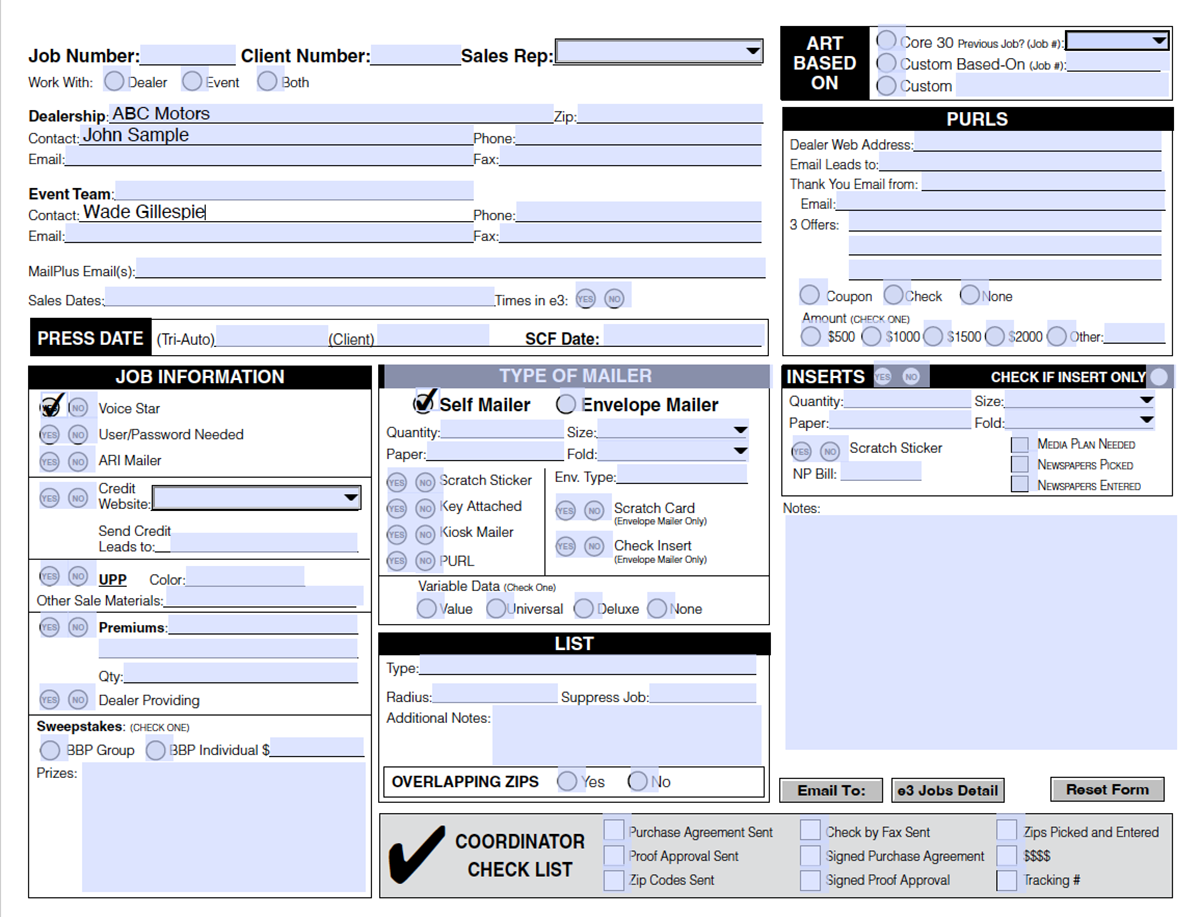Select BBP Group sweepstakes option
Viewport: 1200px width, 917px height.
click(x=50, y=749)
